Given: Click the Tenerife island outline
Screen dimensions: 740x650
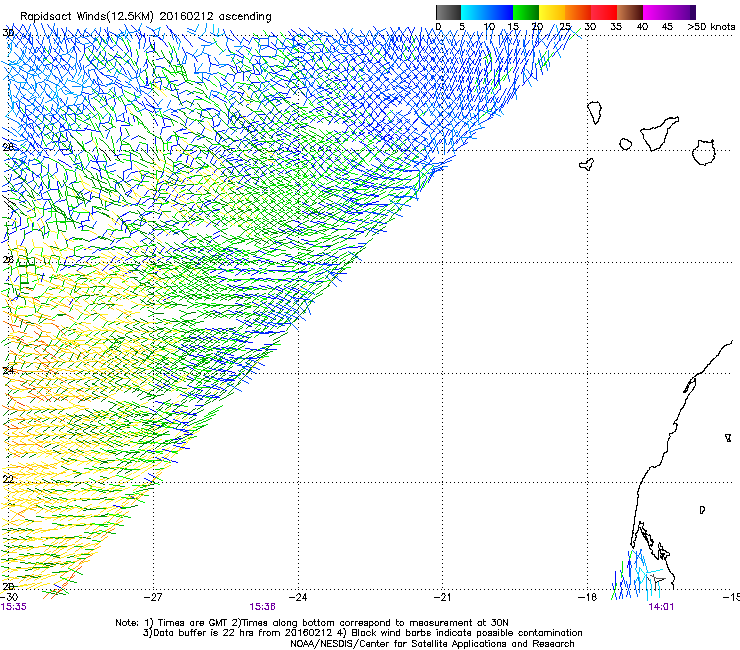Looking at the screenshot, I should click(659, 133).
